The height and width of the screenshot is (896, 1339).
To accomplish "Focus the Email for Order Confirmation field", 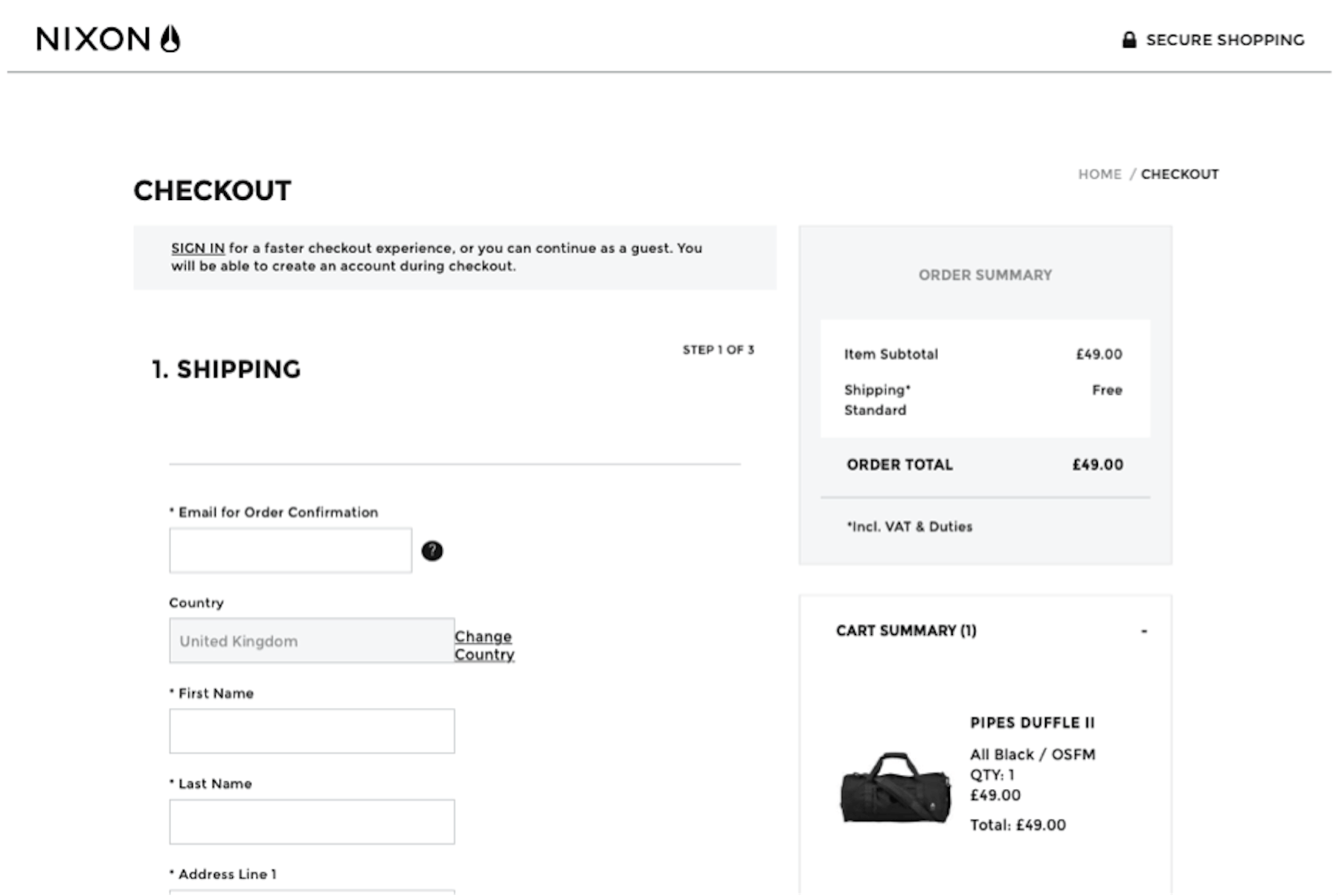I will [291, 550].
